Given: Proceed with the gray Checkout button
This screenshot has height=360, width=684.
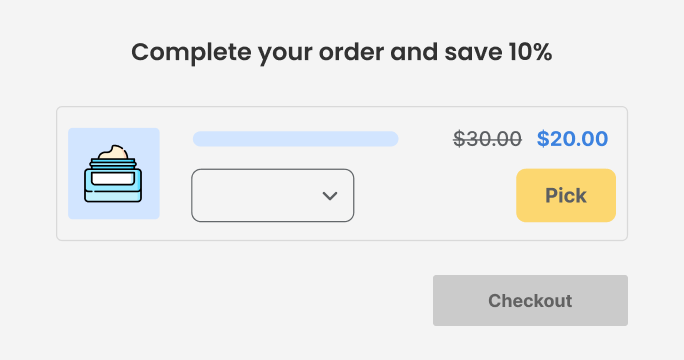Looking at the screenshot, I should (x=530, y=300).
